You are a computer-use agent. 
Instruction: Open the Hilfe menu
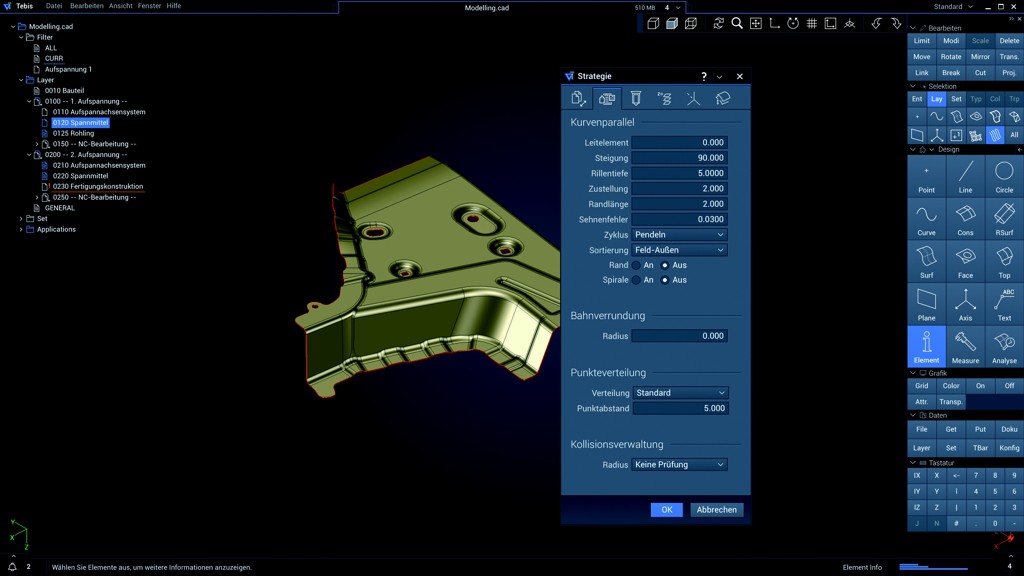[174, 6]
